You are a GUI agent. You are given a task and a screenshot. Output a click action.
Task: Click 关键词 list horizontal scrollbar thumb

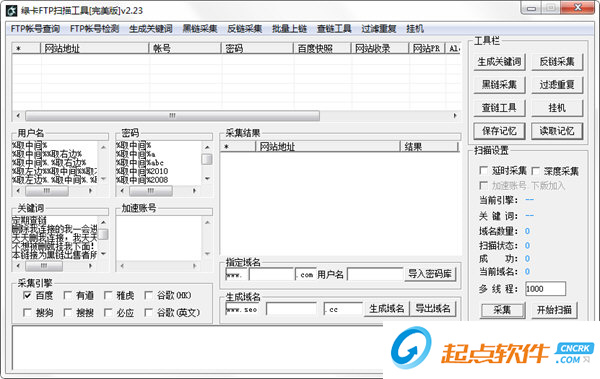tap(44, 265)
